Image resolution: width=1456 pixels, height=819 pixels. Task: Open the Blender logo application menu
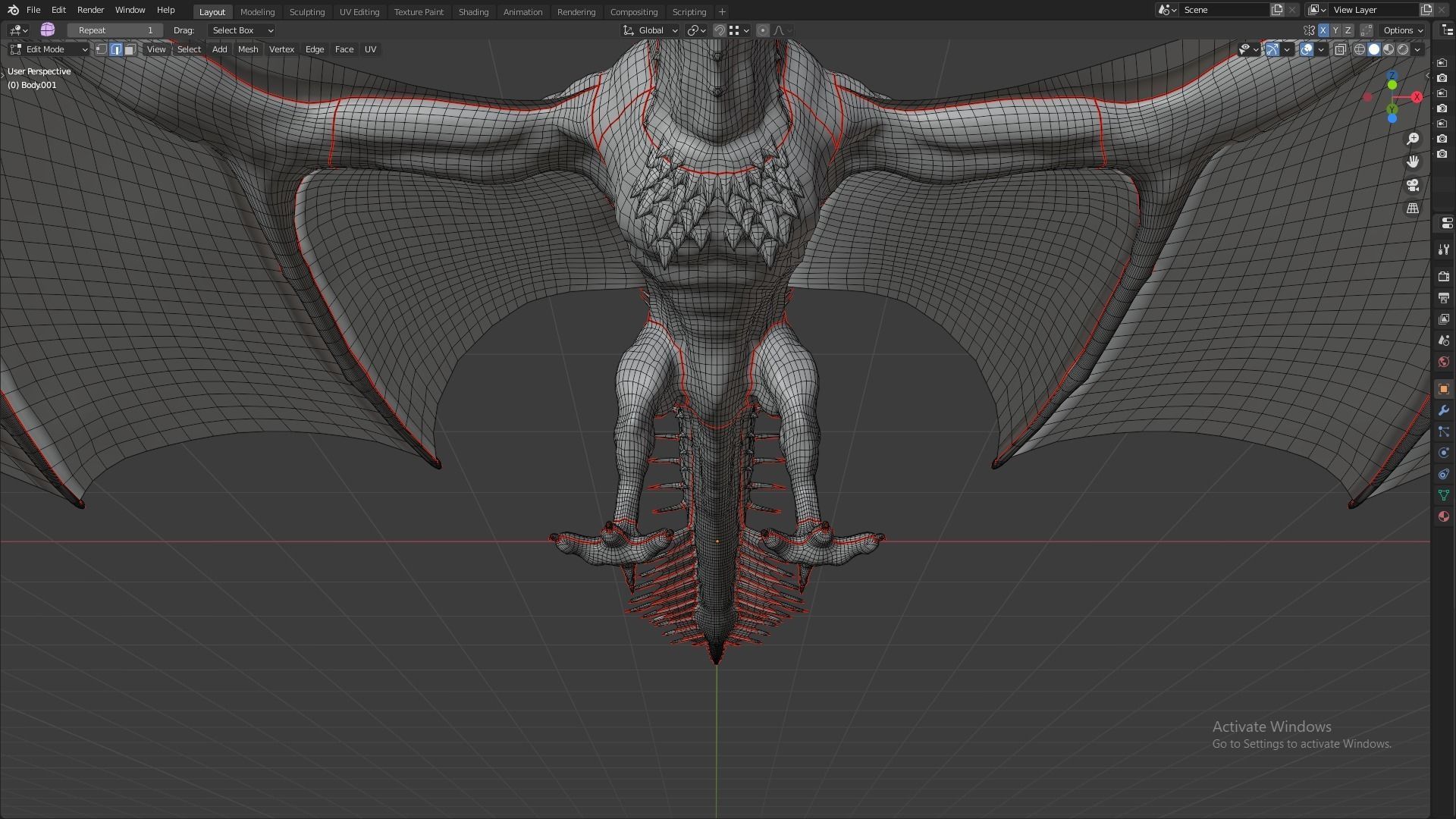(13, 10)
